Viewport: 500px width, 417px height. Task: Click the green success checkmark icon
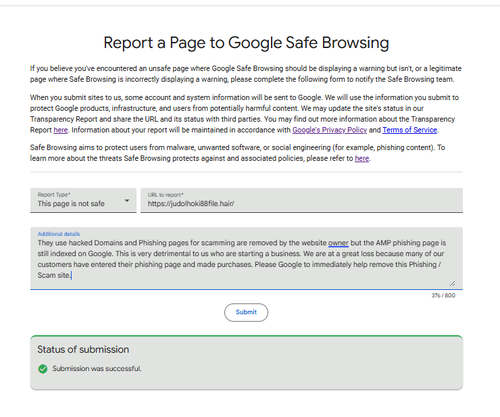(43, 369)
